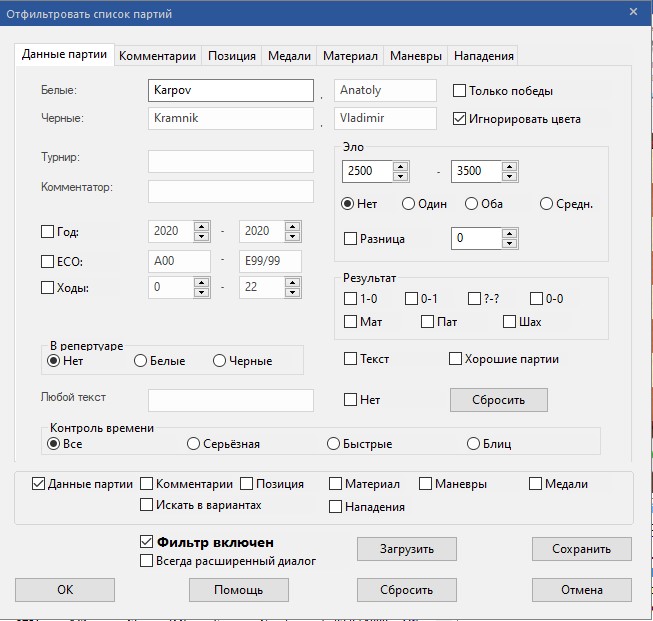Select Белые in the repertoire group
Image resolution: width=653 pixels, height=621 pixels.
140,361
